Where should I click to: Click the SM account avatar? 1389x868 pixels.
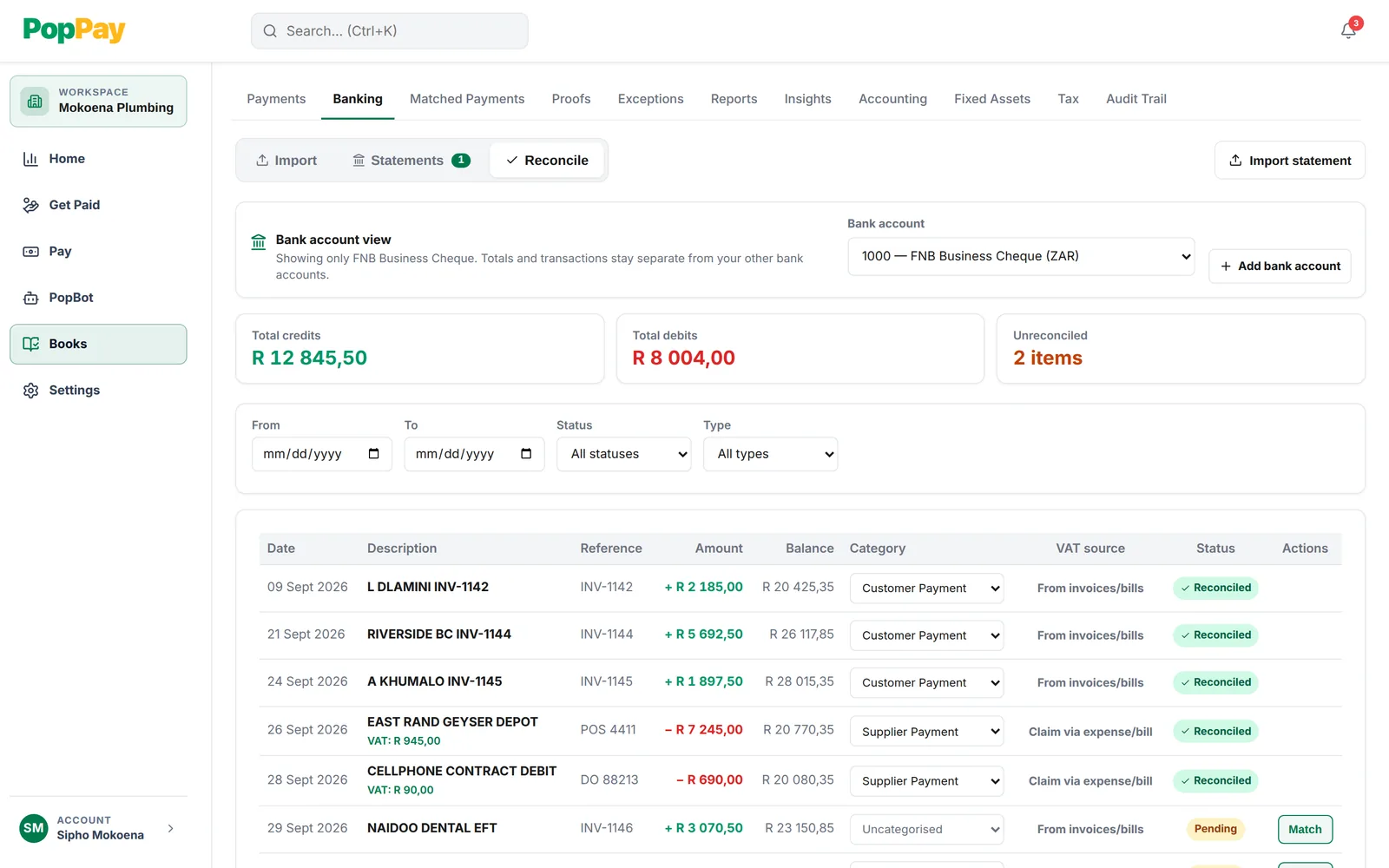point(33,828)
